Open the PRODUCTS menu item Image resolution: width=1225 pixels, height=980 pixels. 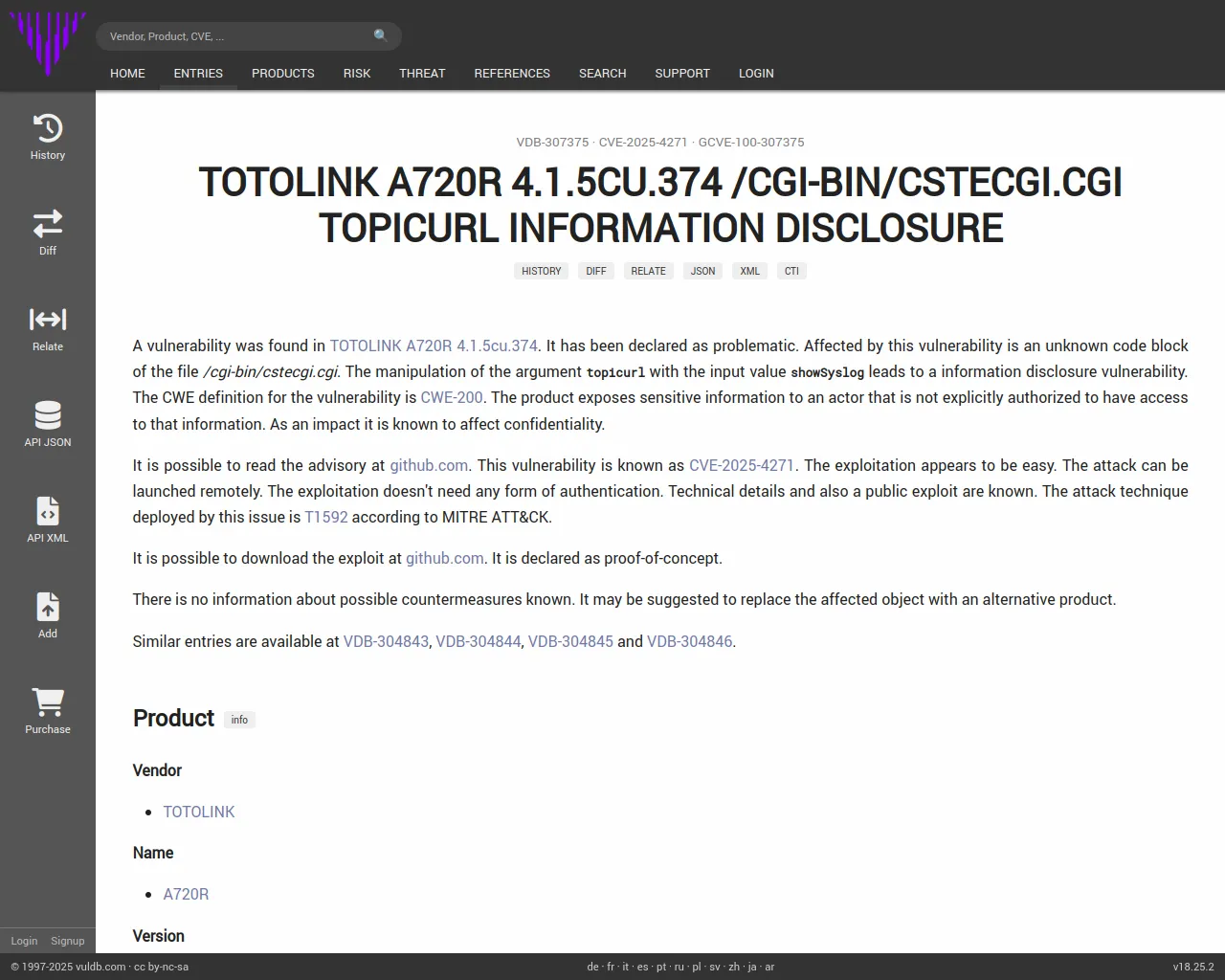point(283,73)
